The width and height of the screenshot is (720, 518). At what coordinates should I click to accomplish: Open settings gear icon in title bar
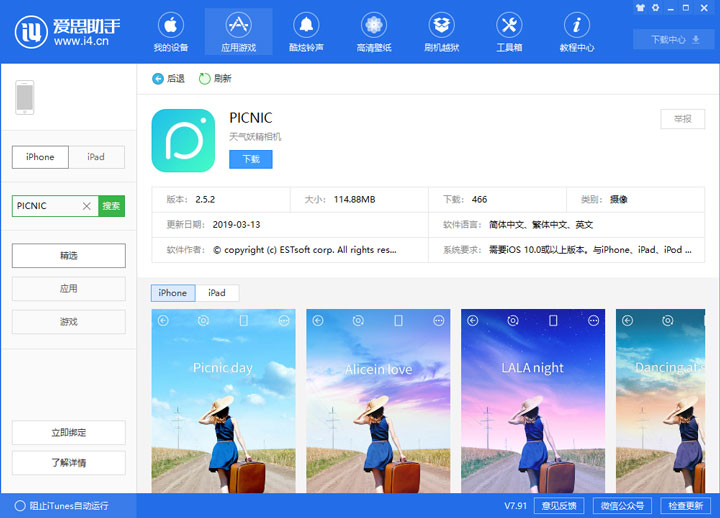click(x=655, y=8)
